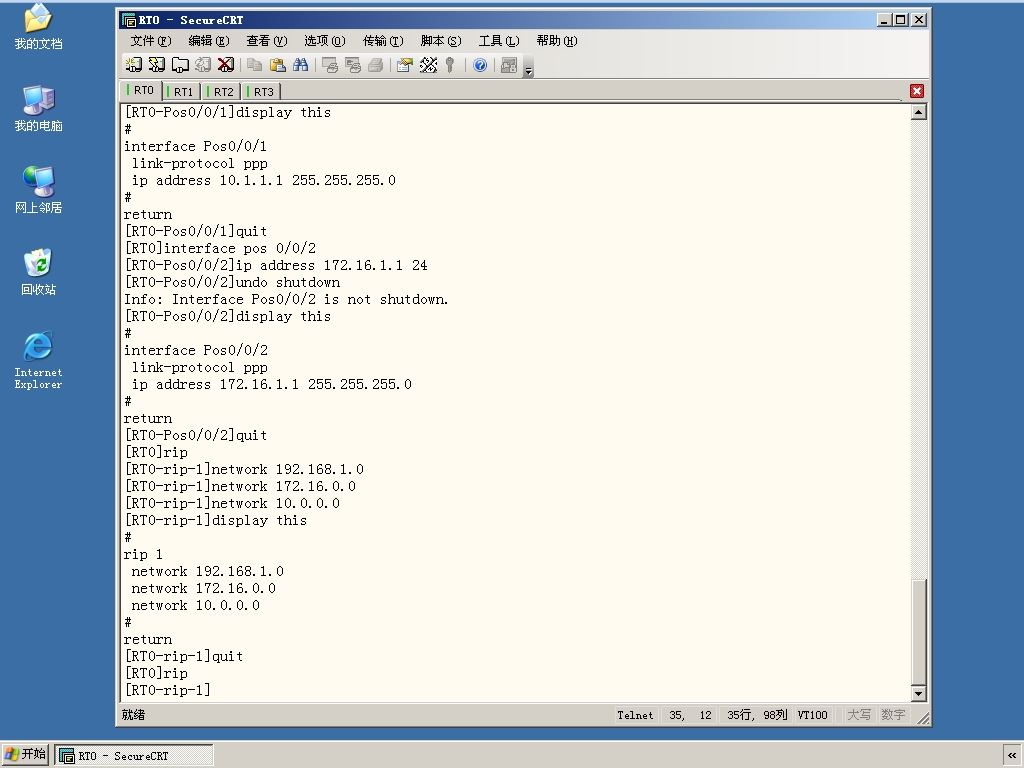Click the Connect toolbar icon
The image size is (1024, 768).
point(133,65)
